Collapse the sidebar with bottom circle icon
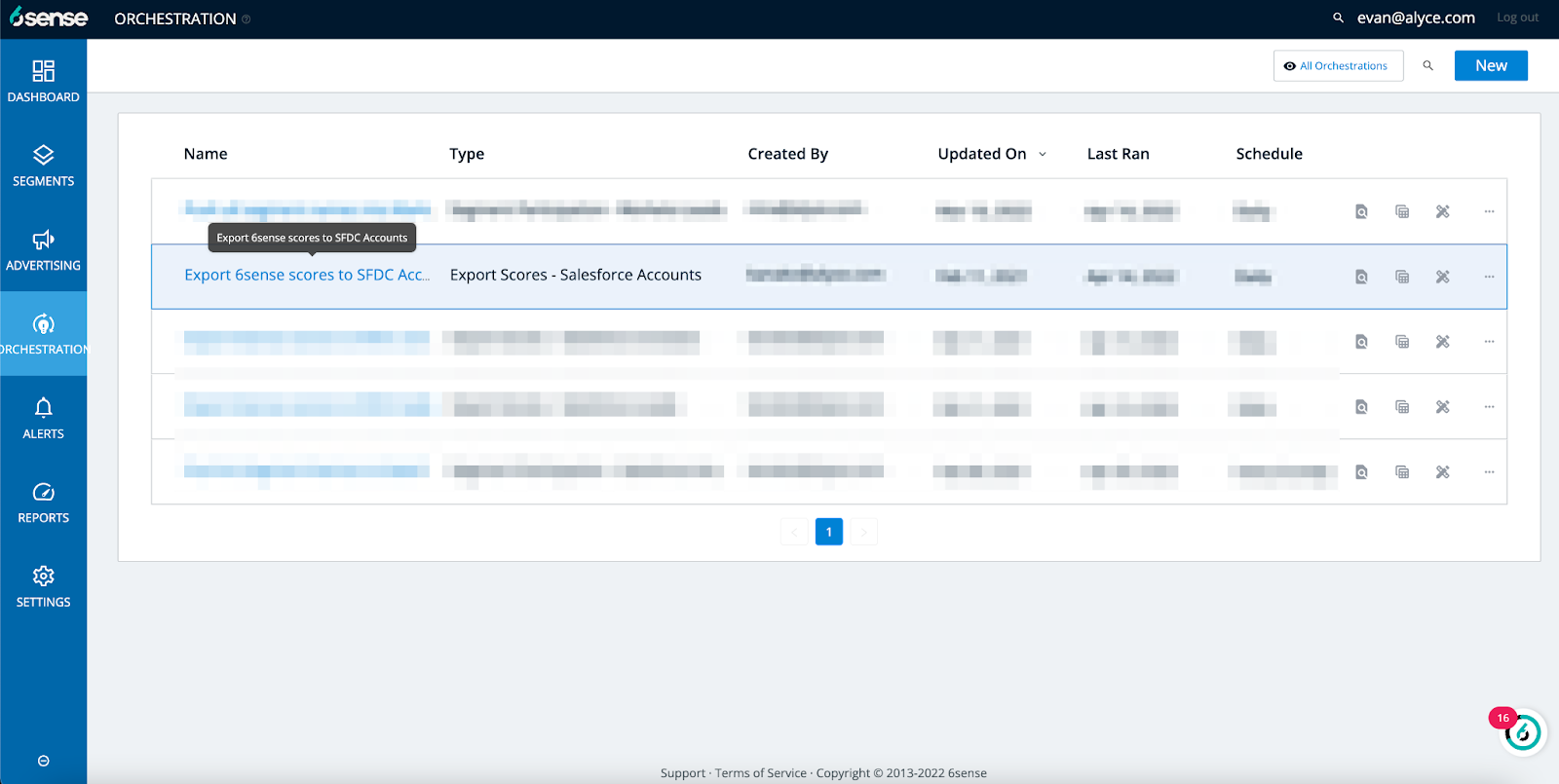The image size is (1559, 784). point(43,761)
